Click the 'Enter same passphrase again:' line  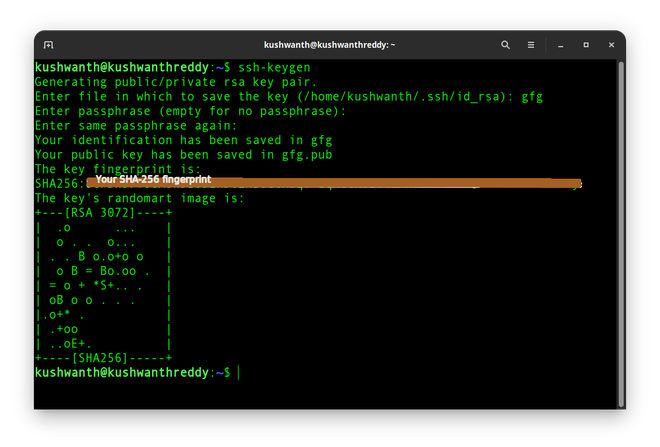[136, 126]
